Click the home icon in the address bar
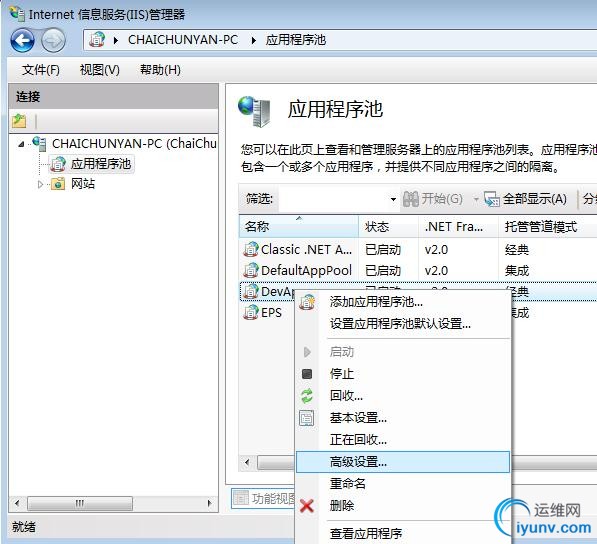The height and width of the screenshot is (544, 597). click(x=97, y=40)
